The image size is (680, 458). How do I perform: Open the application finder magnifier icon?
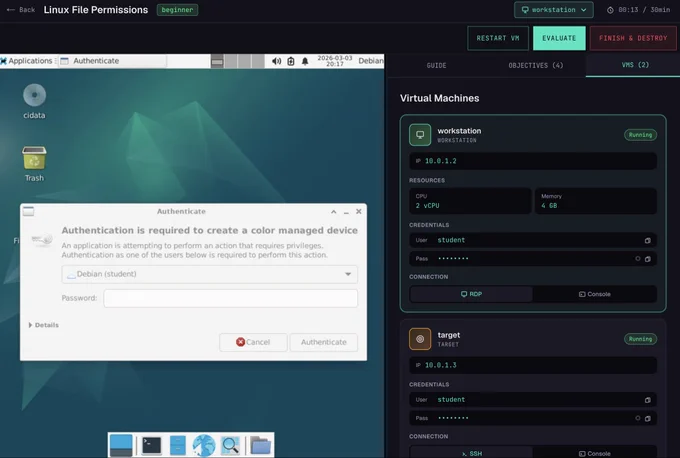(230, 445)
